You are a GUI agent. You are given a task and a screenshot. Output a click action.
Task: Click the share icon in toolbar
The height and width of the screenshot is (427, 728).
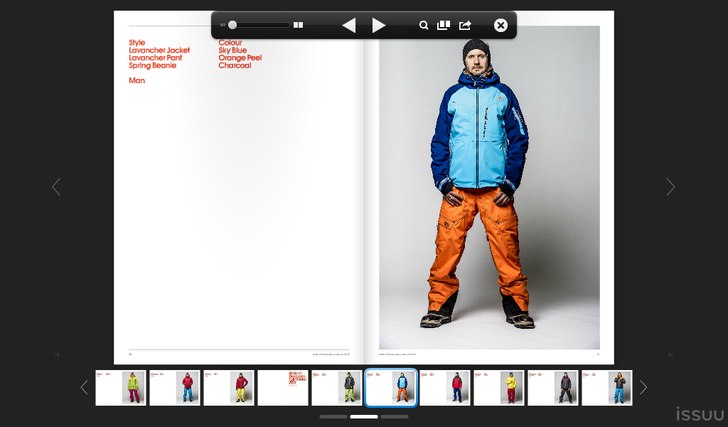coord(465,25)
